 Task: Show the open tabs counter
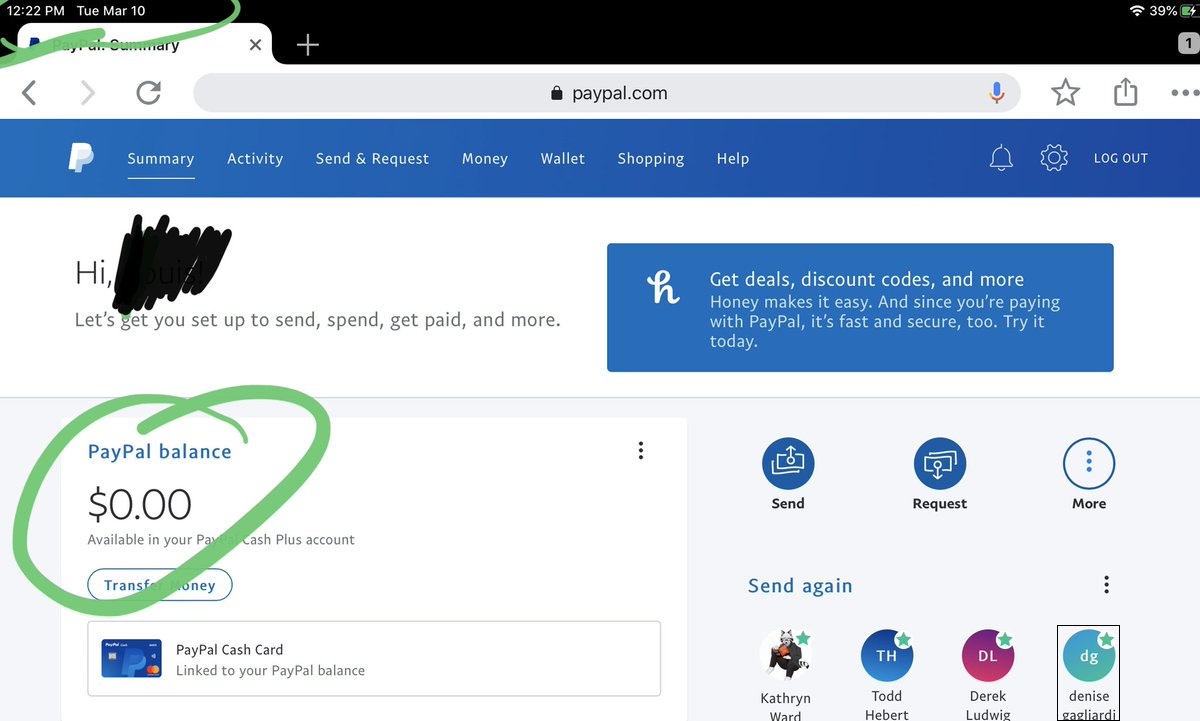[1187, 43]
